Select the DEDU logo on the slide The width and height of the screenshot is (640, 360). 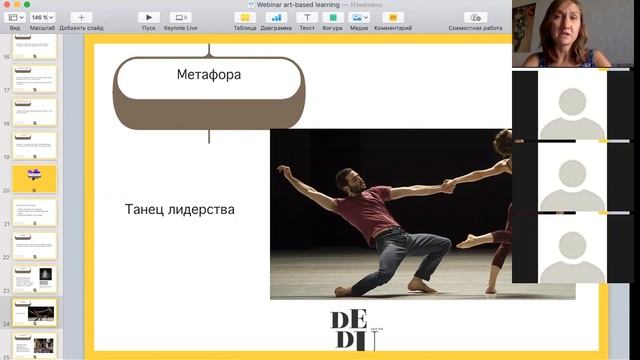point(356,330)
